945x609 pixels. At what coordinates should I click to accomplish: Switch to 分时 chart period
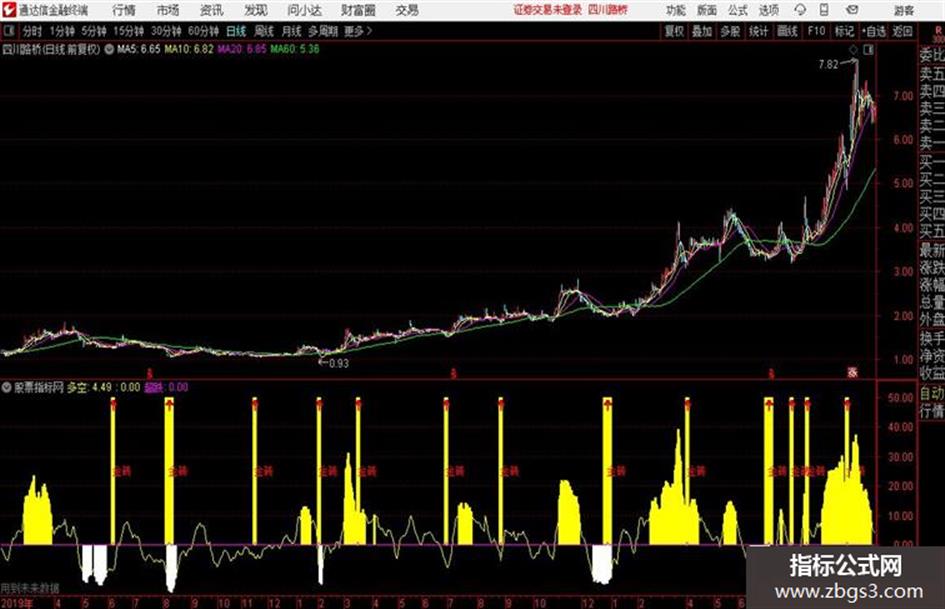pyautogui.click(x=32, y=31)
